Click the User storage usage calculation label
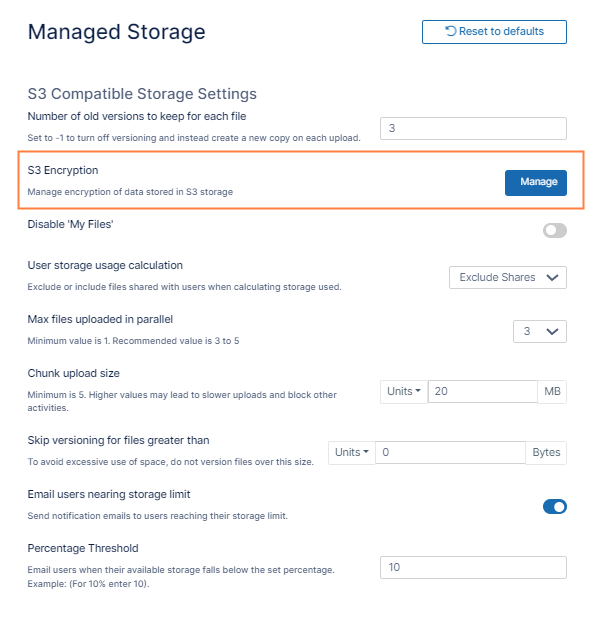This screenshot has width=604, height=622. pos(105,266)
